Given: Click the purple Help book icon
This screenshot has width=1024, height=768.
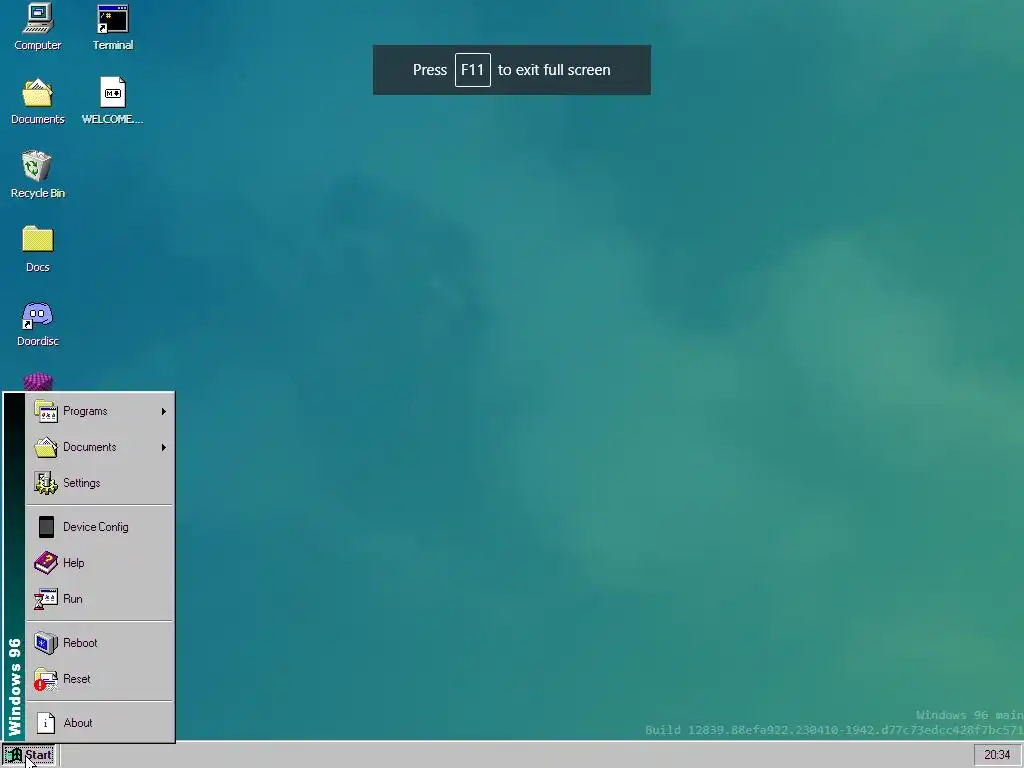Looking at the screenshot, I should tap(46, 563).
